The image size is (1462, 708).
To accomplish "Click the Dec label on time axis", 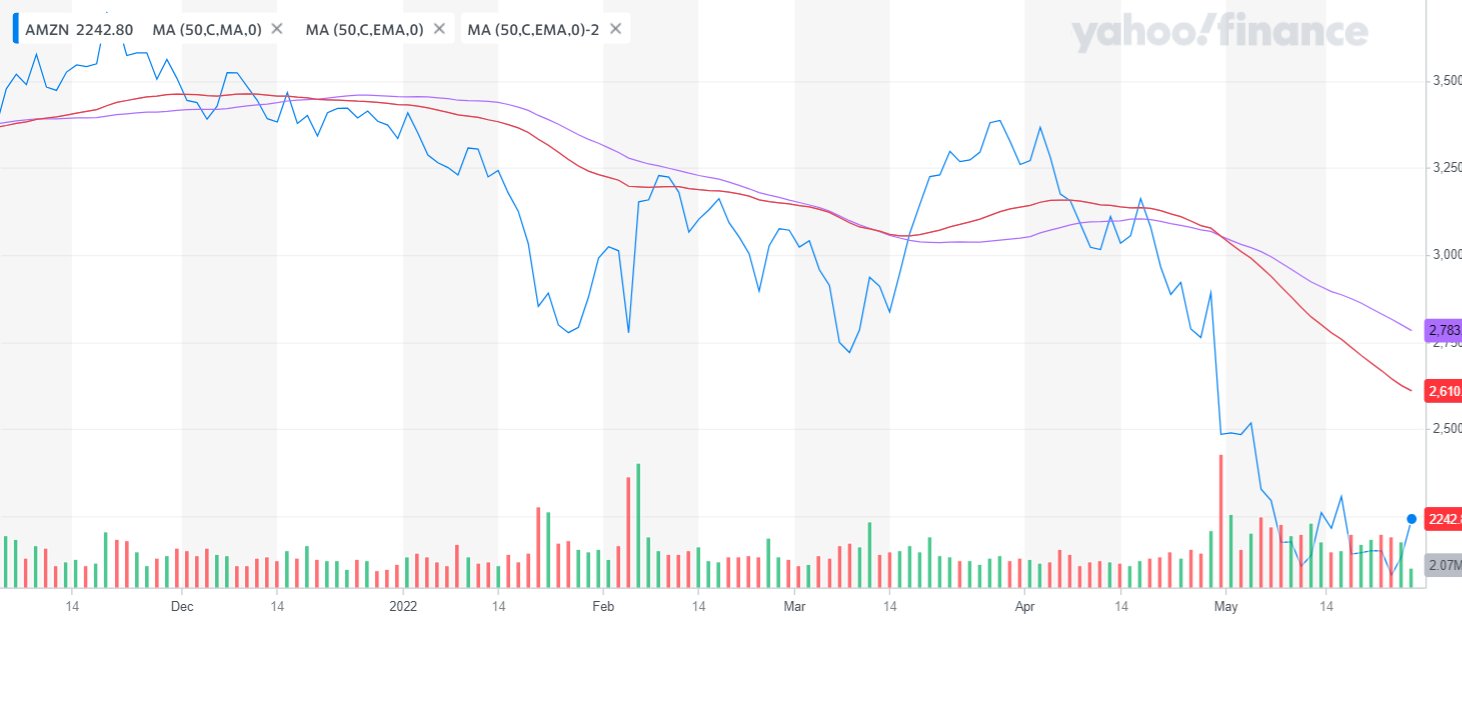I will pos(182,606).
